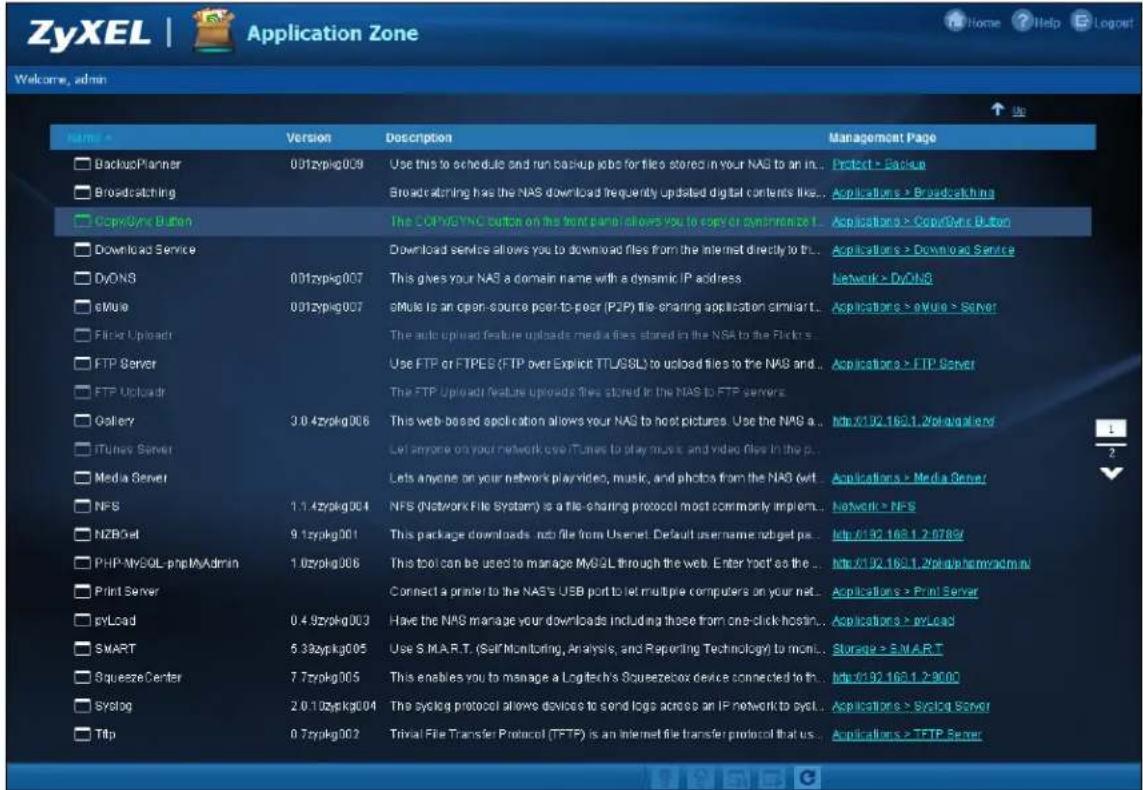The width and height of the screenshot is (1143, 790).
Task: Open the Applications > pyLoad link
Action: [893, 619]
